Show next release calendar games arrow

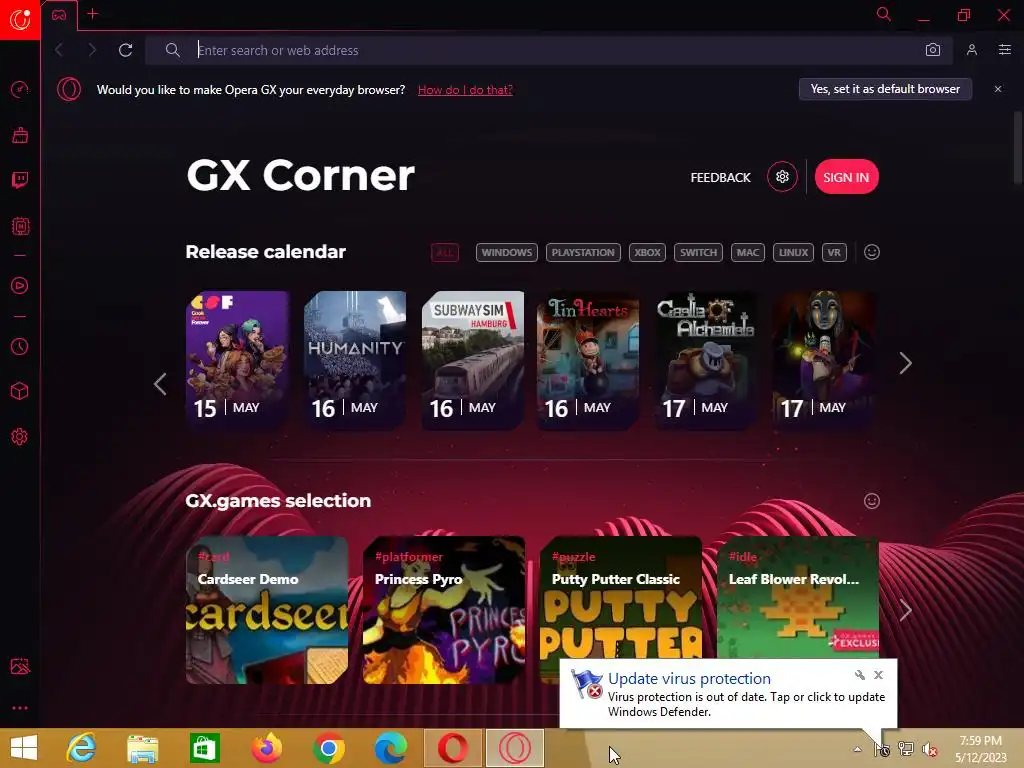coord(905,363)
